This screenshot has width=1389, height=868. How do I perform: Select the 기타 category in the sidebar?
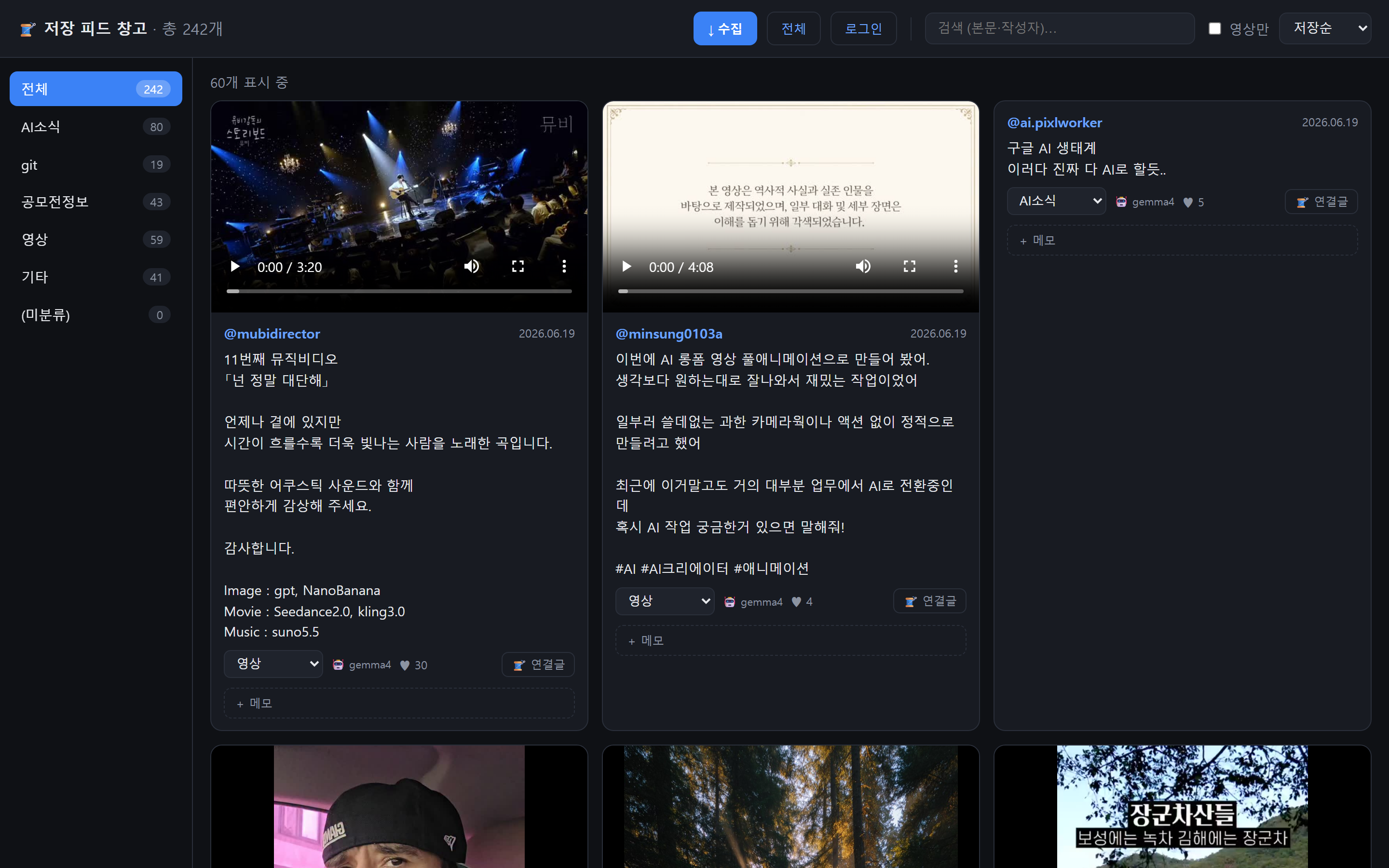(x=96, y=277)
